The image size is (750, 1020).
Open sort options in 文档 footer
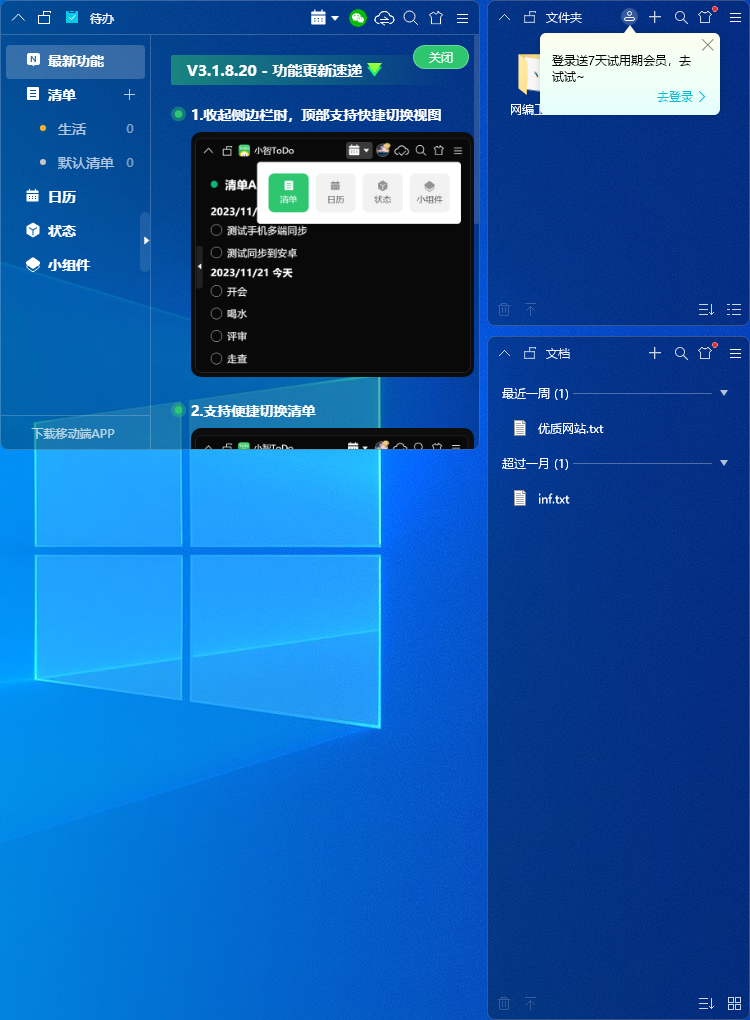(x=706, y=1003)
